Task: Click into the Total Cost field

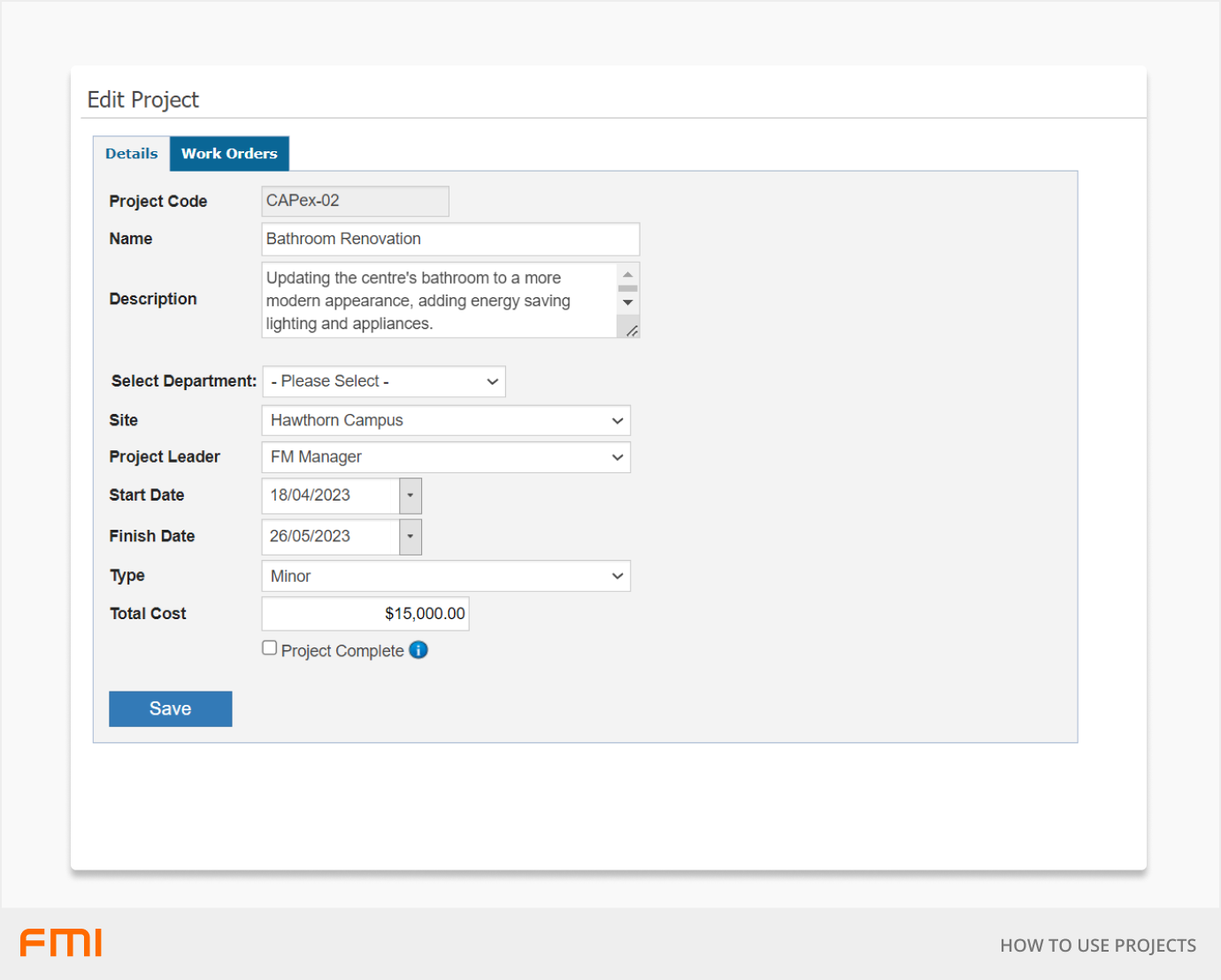Action: [x=365, y=614]
